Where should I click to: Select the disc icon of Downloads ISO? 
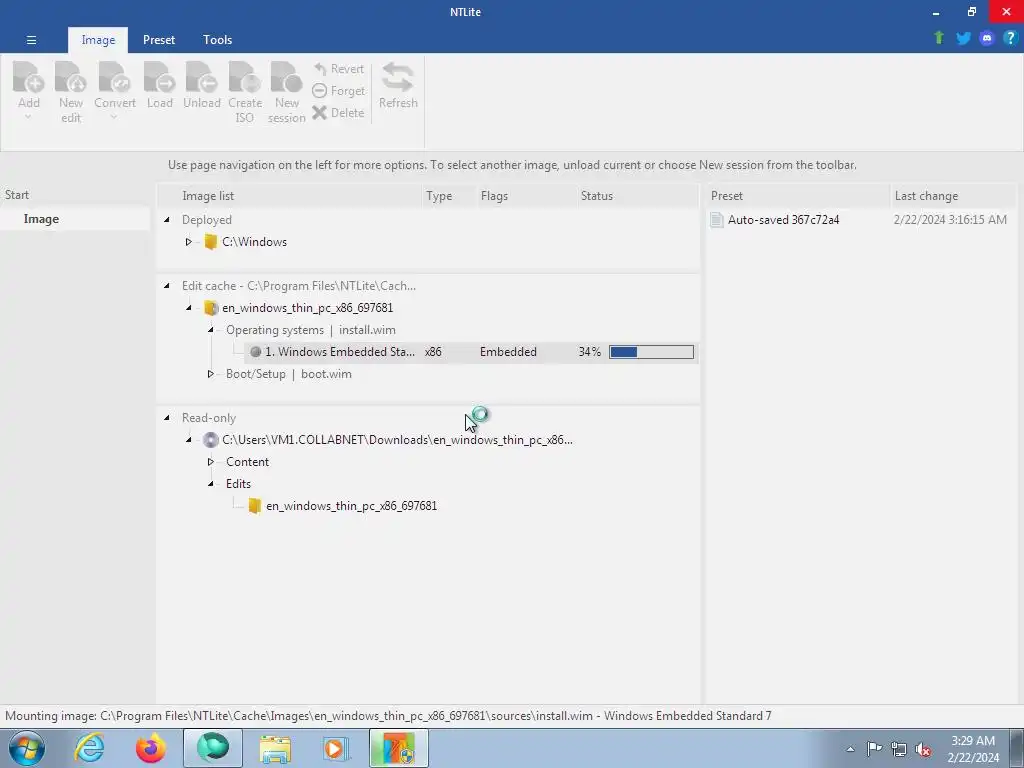coord(210,440)
